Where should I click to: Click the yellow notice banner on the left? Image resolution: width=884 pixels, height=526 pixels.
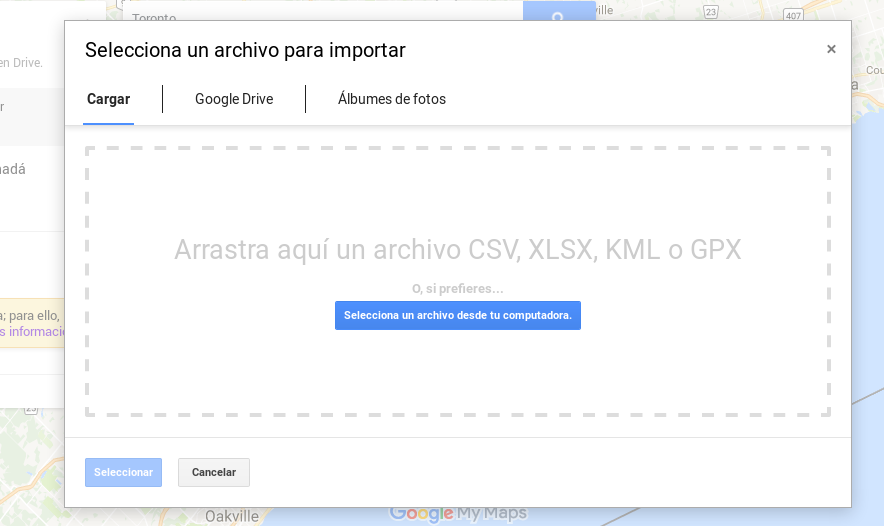click(32, 322)
